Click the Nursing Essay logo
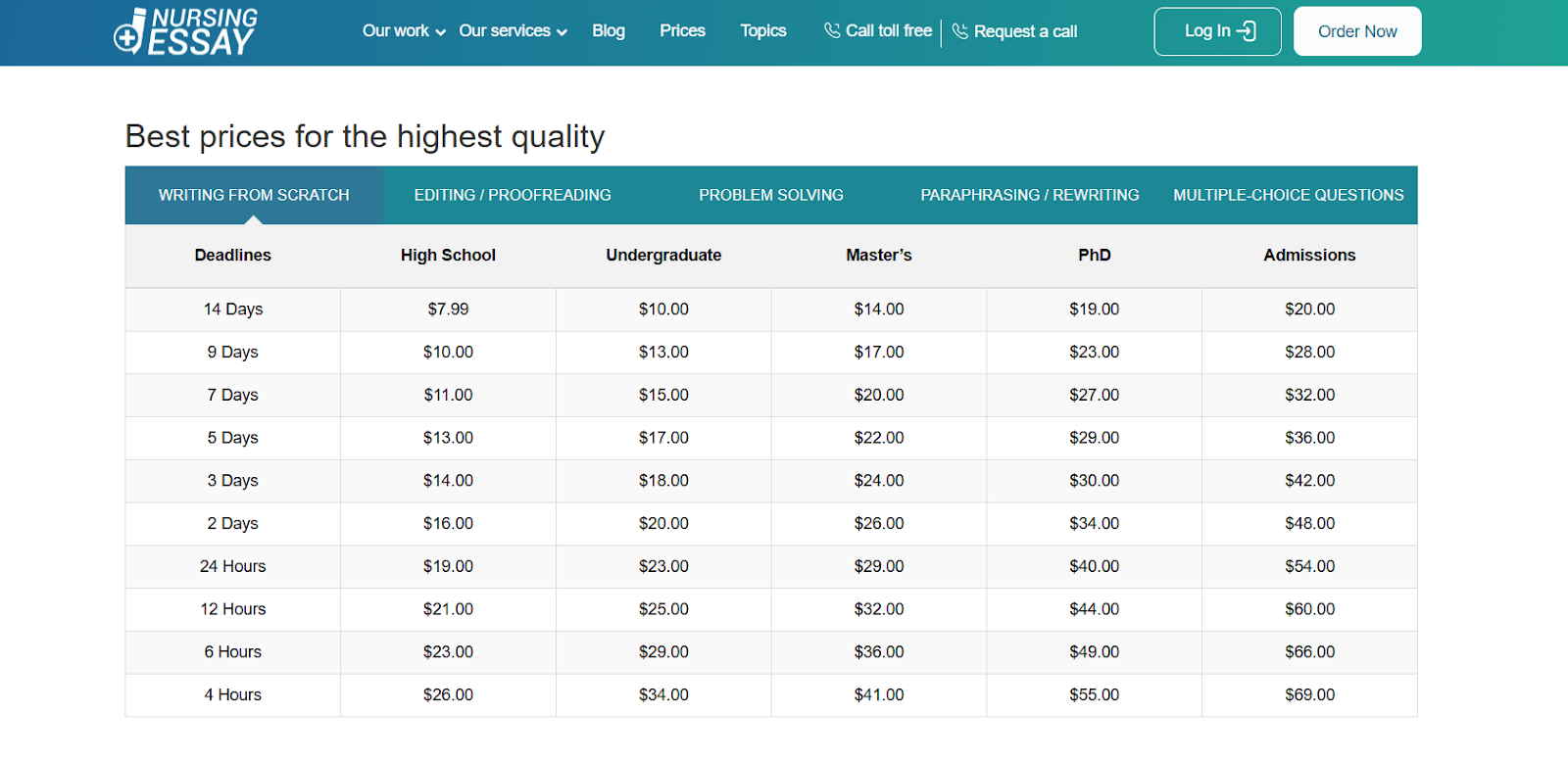Viewport: 1568px width, 762px height. pos(185,31)
